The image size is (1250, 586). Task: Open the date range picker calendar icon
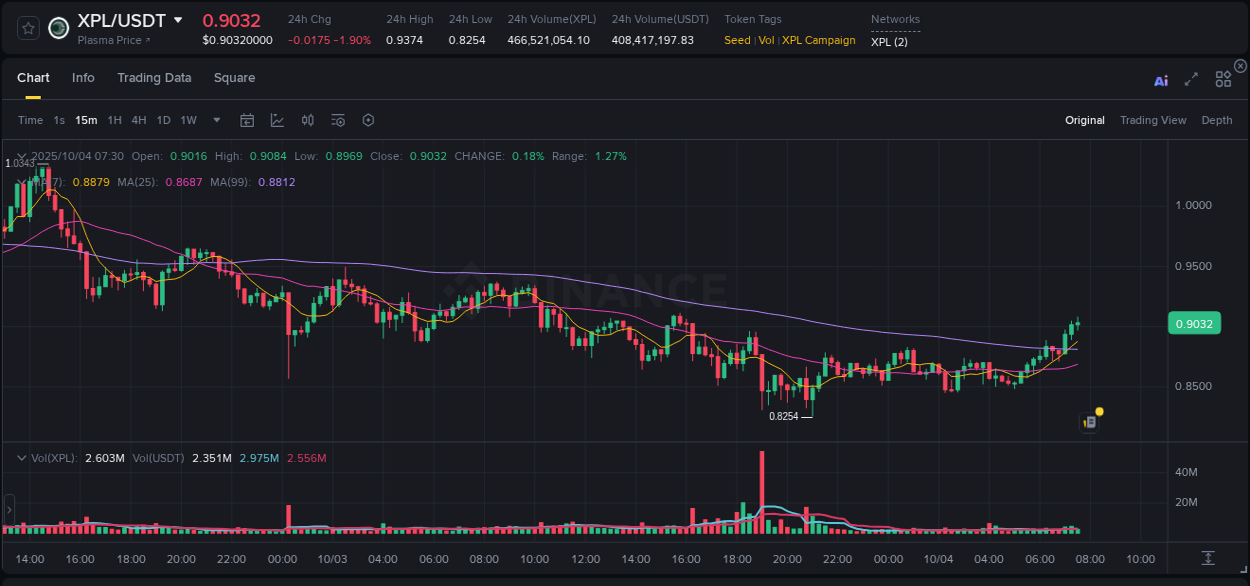(247, 120)
